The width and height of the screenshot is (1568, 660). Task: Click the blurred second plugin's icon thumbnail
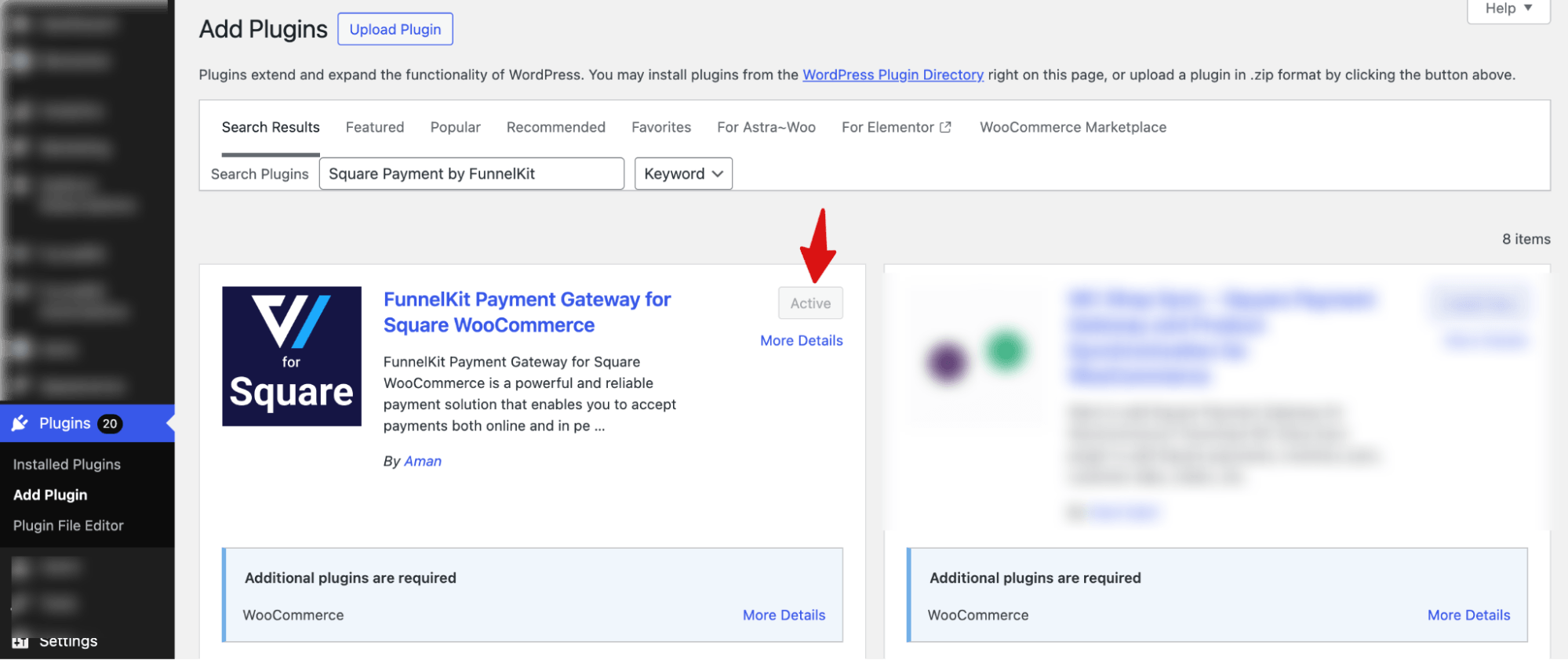click(977, 357)
